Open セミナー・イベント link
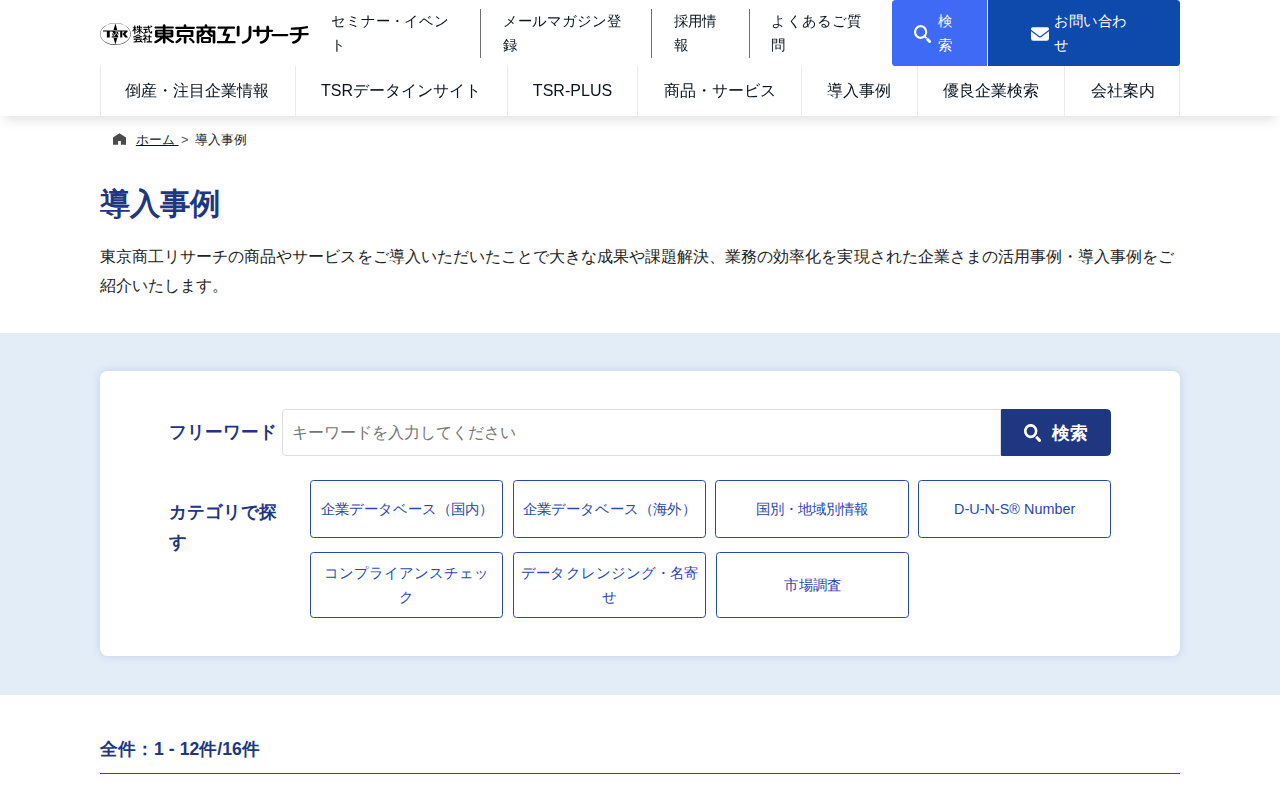Screen dimensions: 1280x800 [395, 33]
